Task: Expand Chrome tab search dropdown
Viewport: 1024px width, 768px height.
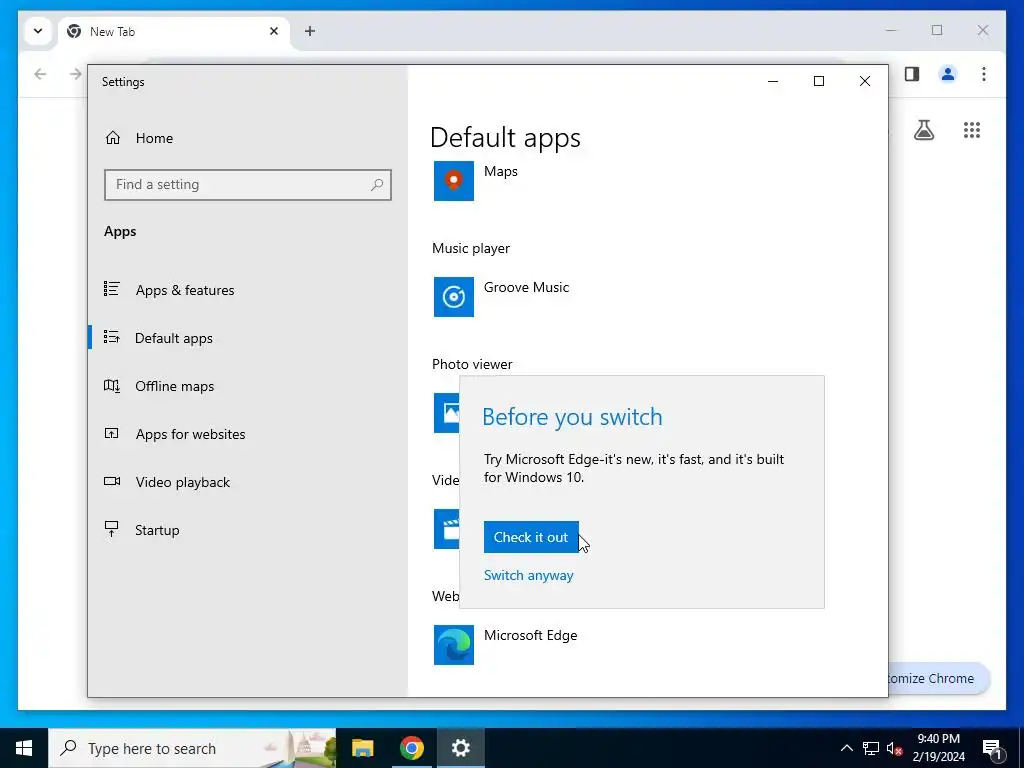Action: pos(38,31)
